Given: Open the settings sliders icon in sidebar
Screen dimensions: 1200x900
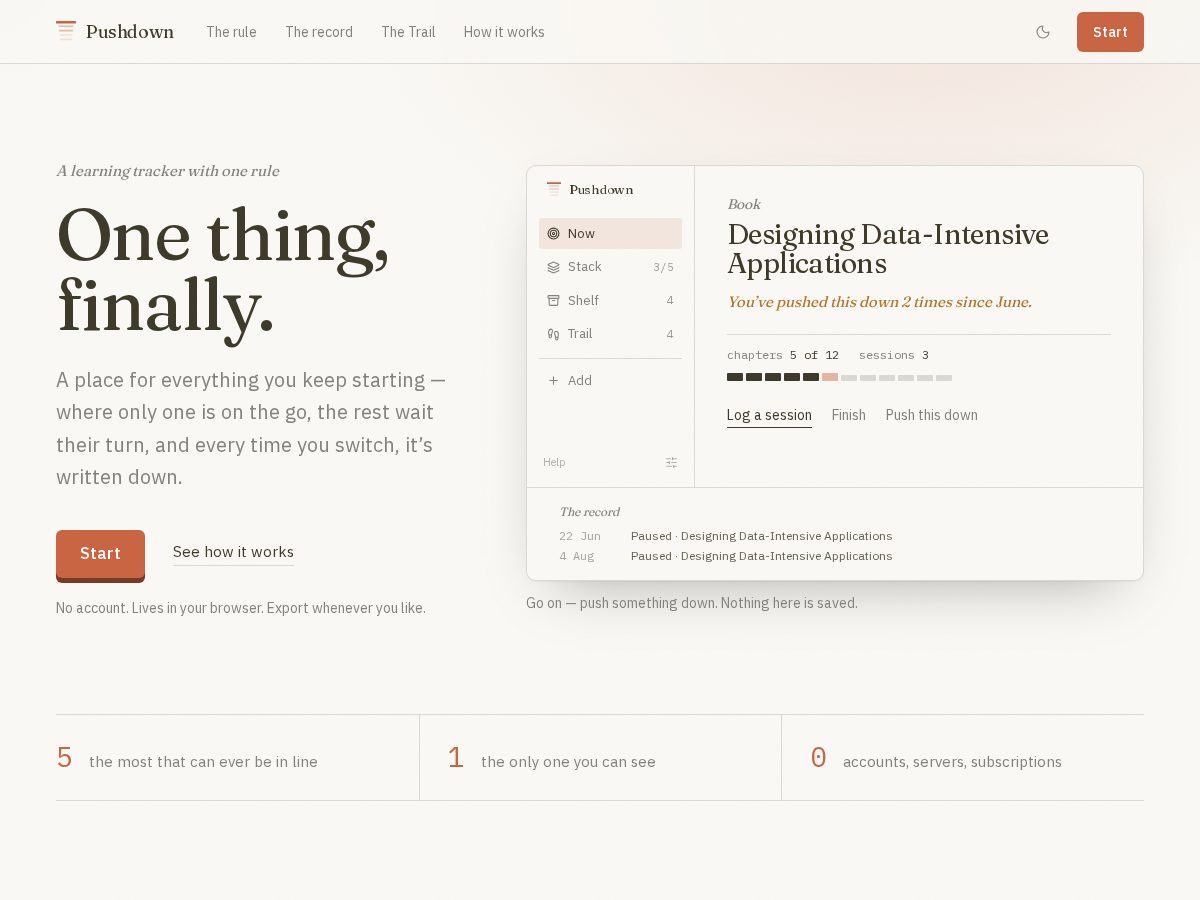Looking at the screenshot, I should [672, 462].
